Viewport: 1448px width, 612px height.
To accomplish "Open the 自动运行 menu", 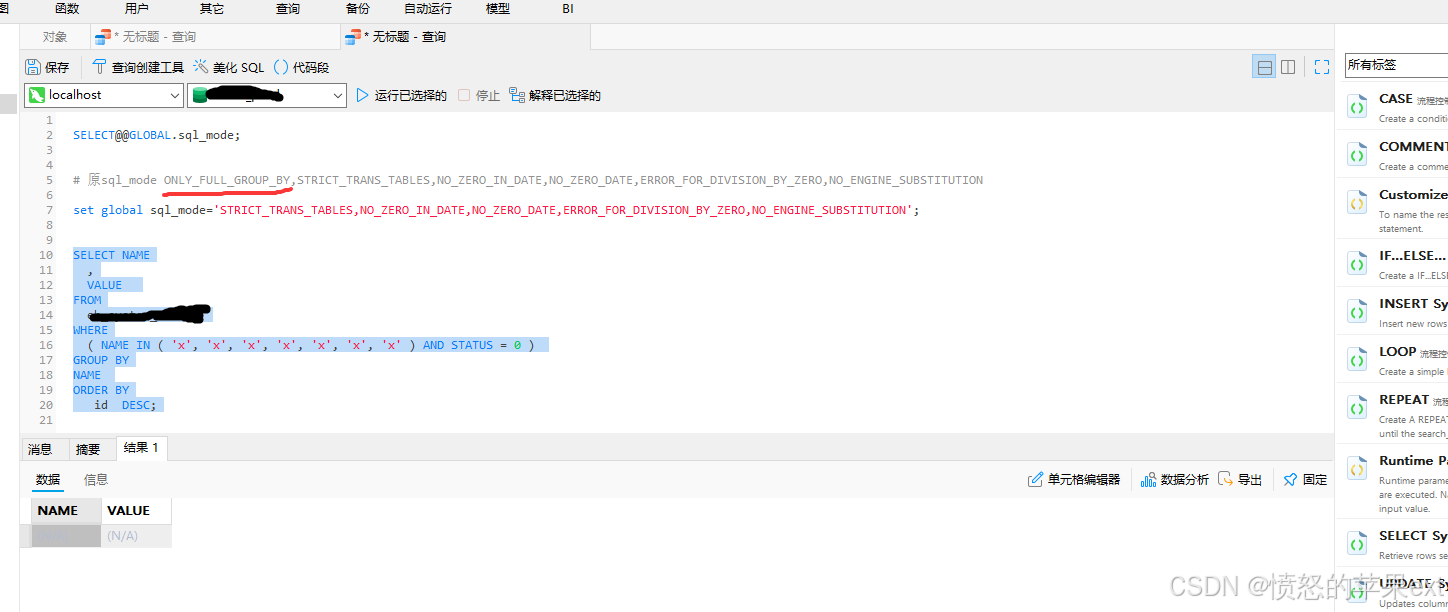I will pos(428,8).
